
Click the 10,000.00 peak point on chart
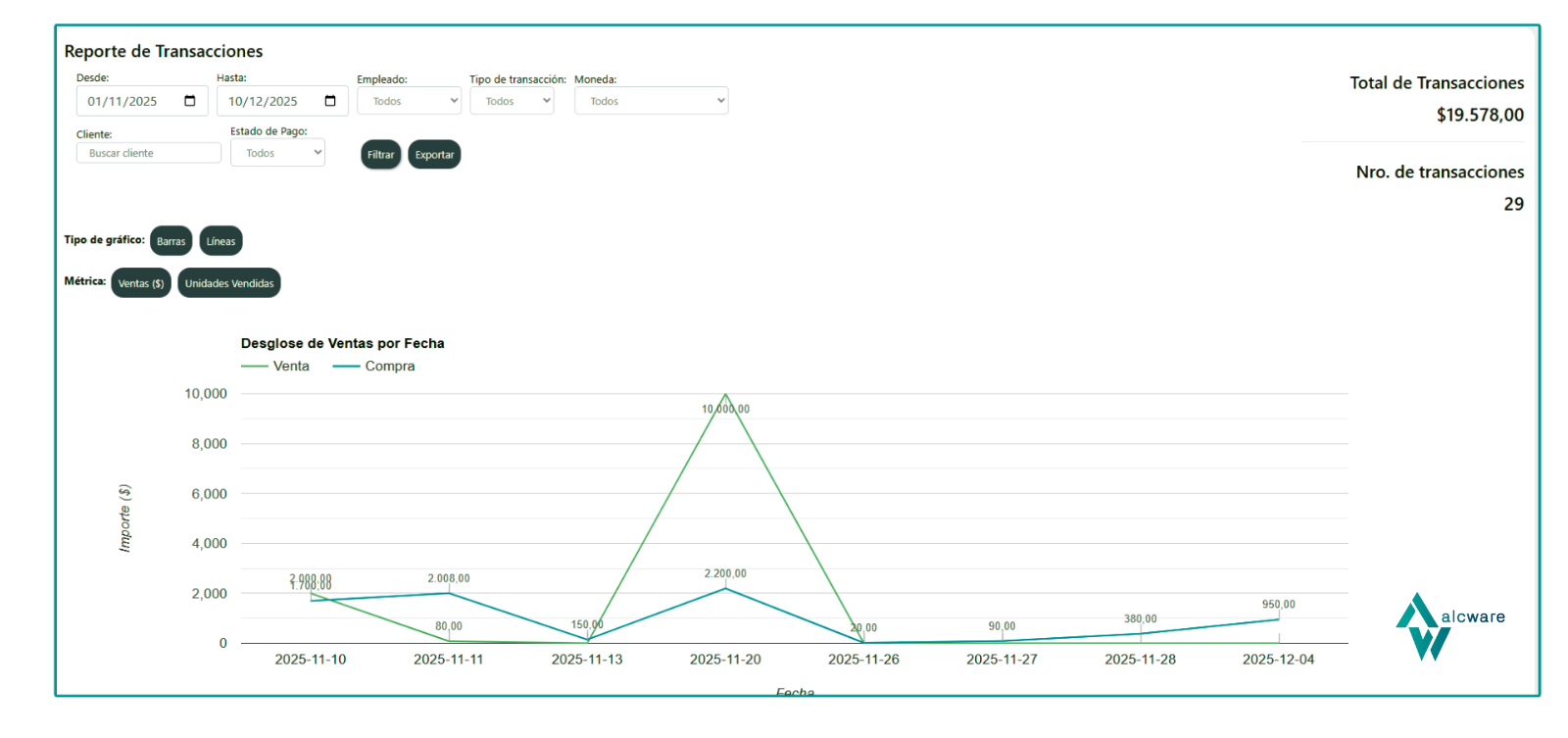[x=725, y=394]
